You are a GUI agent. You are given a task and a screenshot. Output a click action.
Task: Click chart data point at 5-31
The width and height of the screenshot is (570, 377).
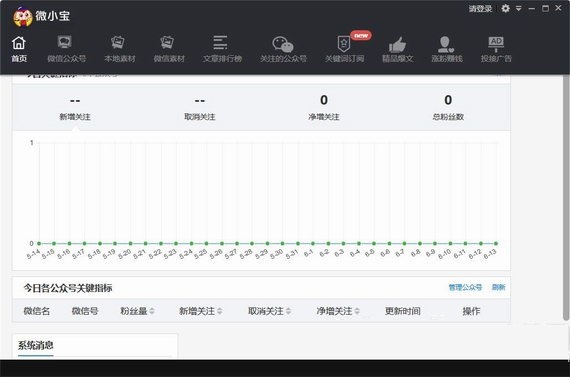(x=298, y=244)
